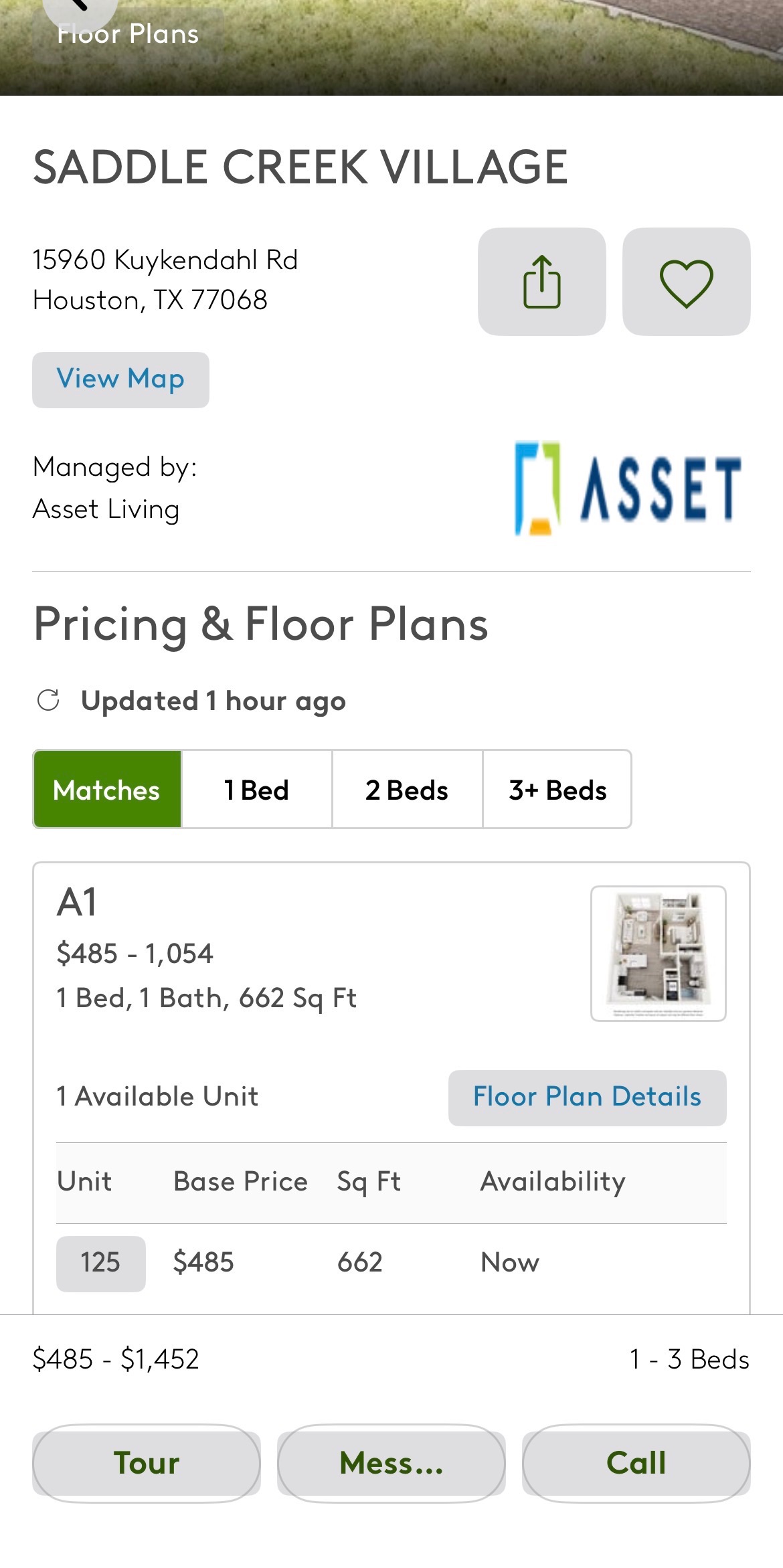Show the 3+ Beds floor plans
This screenshot has width=783, height=1568.
(x=557, y=790)
